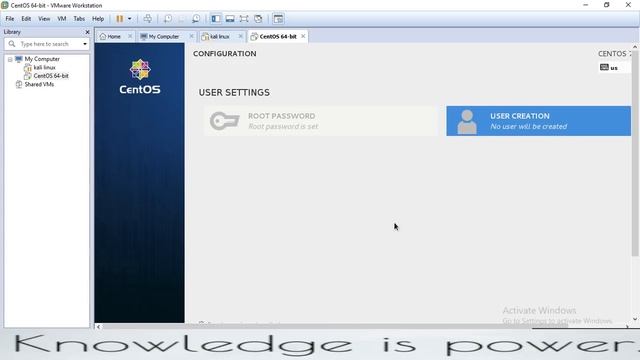Open the VM menu

(x=62, y=19)
